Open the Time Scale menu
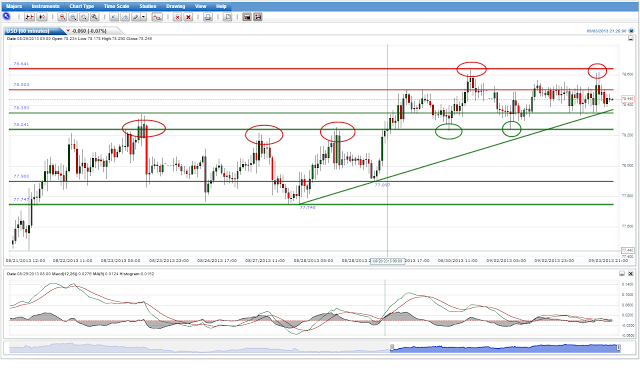This screenshot has width=640, height=384. tap(116, 6)
